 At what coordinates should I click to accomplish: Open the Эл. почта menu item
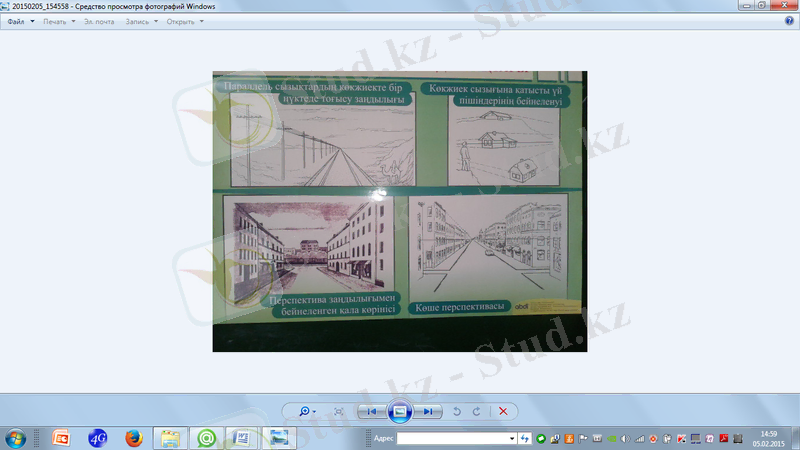[x=99, y=21]
